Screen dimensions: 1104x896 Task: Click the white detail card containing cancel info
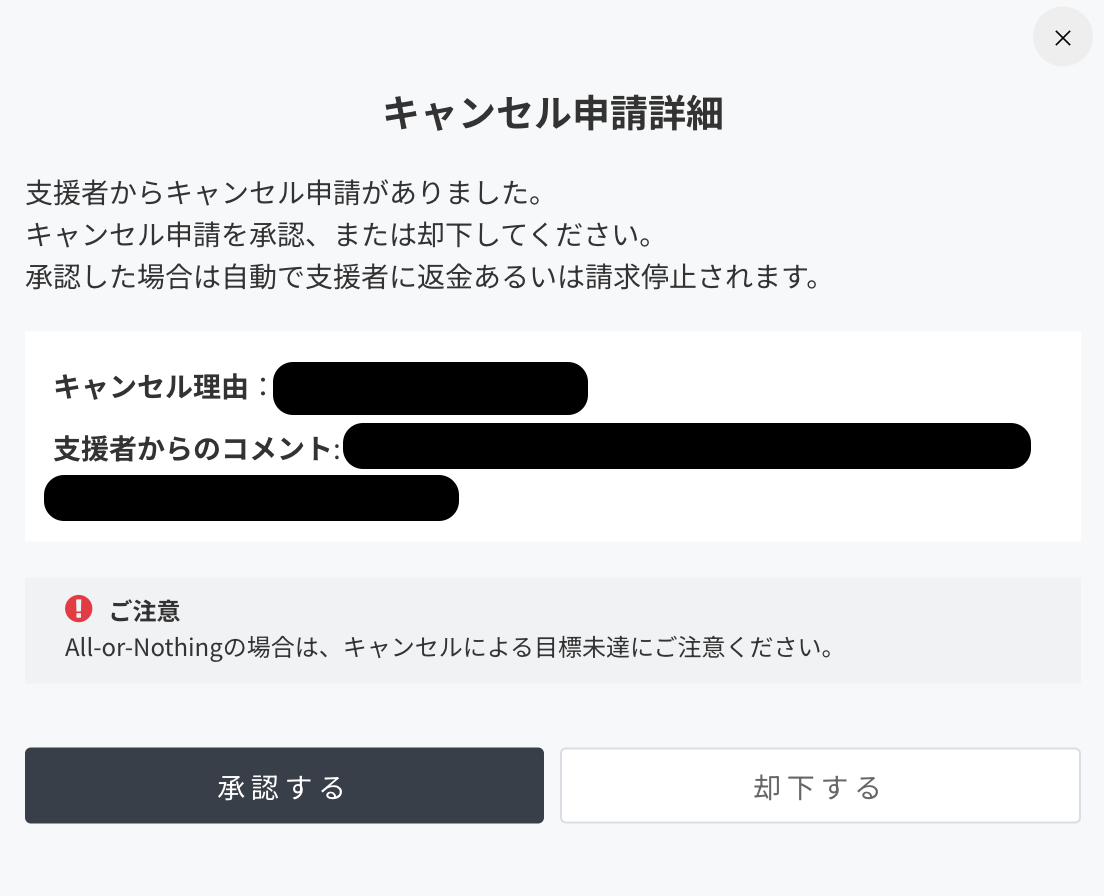tap(552, 435)
